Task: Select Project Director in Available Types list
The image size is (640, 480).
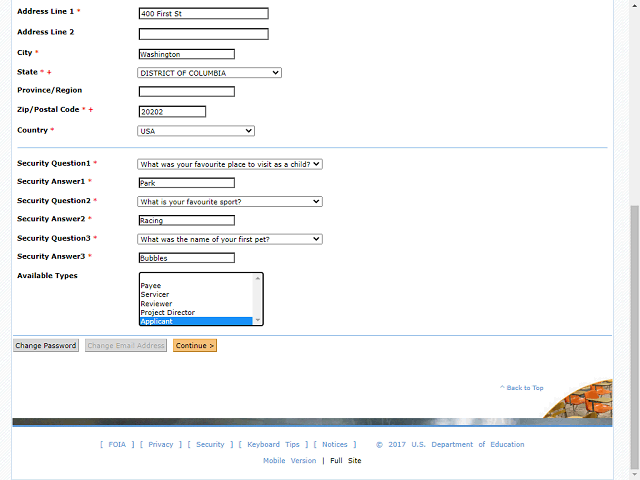Action: tap(196, 313)
